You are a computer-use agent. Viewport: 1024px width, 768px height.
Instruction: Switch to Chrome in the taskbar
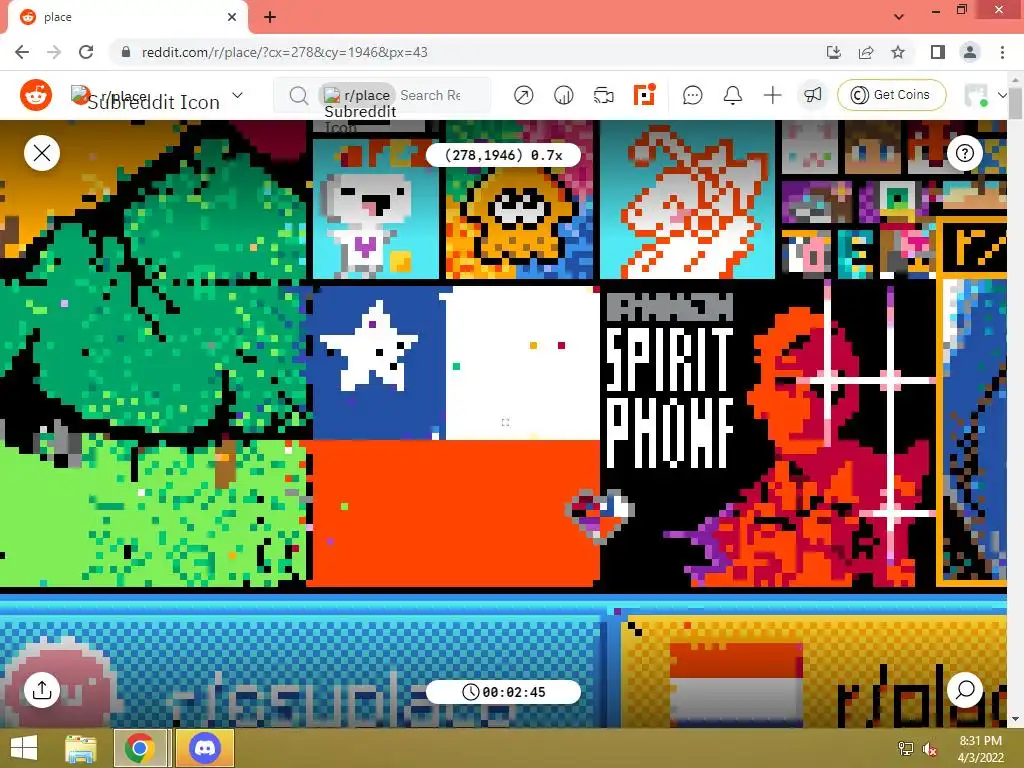coord(139,748)
